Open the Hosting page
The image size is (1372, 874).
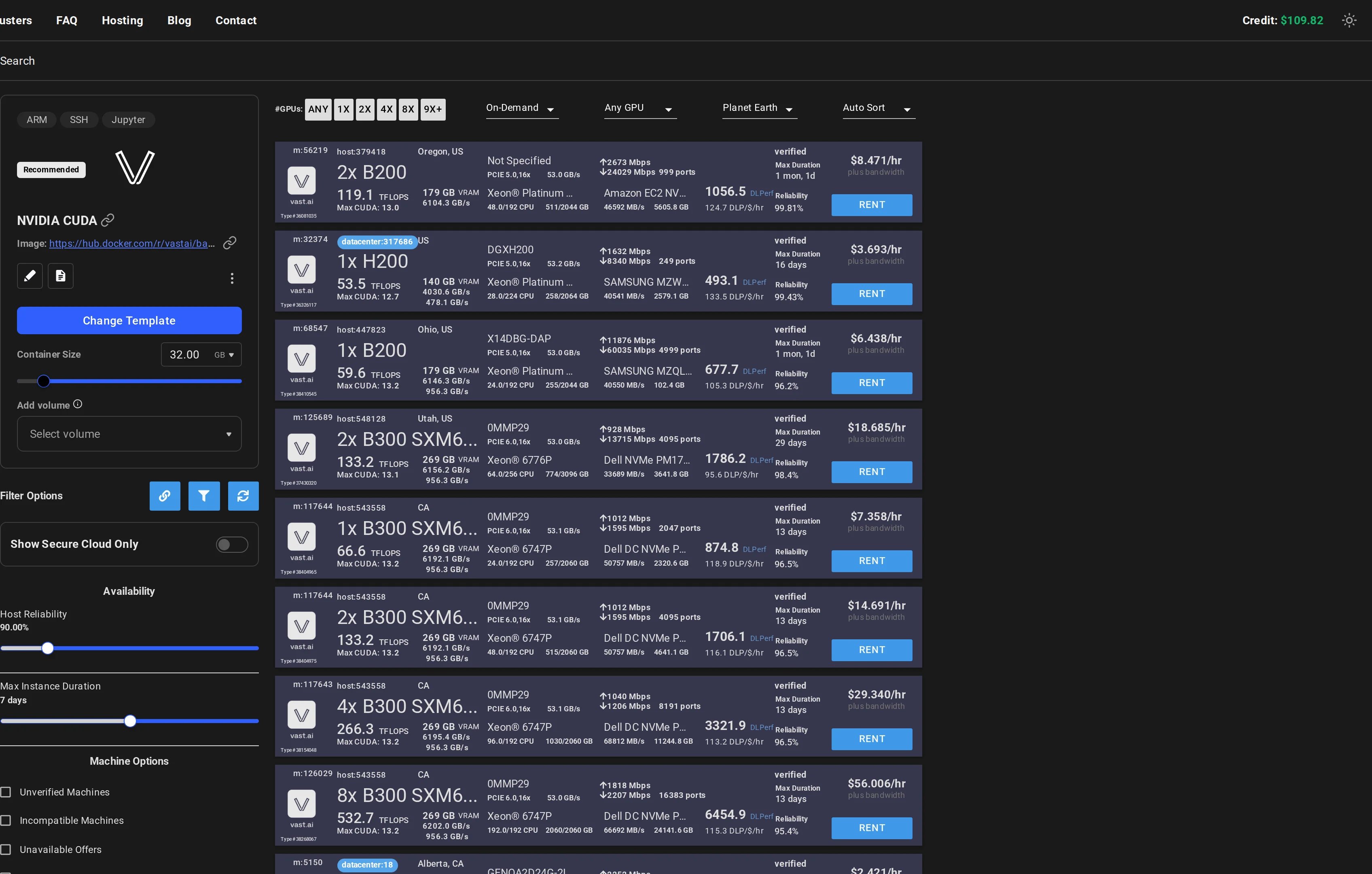click(x=123, y=21)
